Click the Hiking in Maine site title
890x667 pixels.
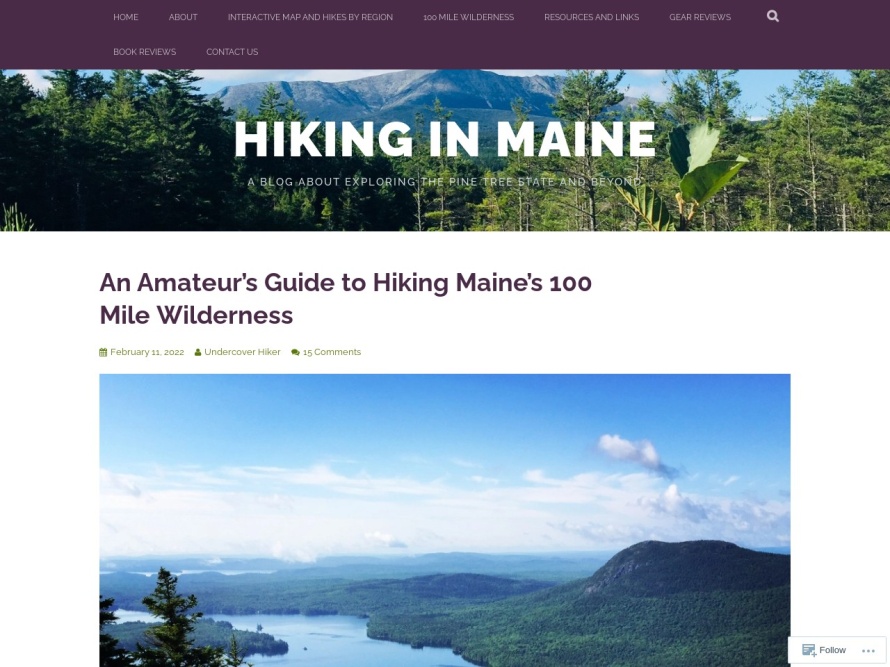click(x=445, y=139)
